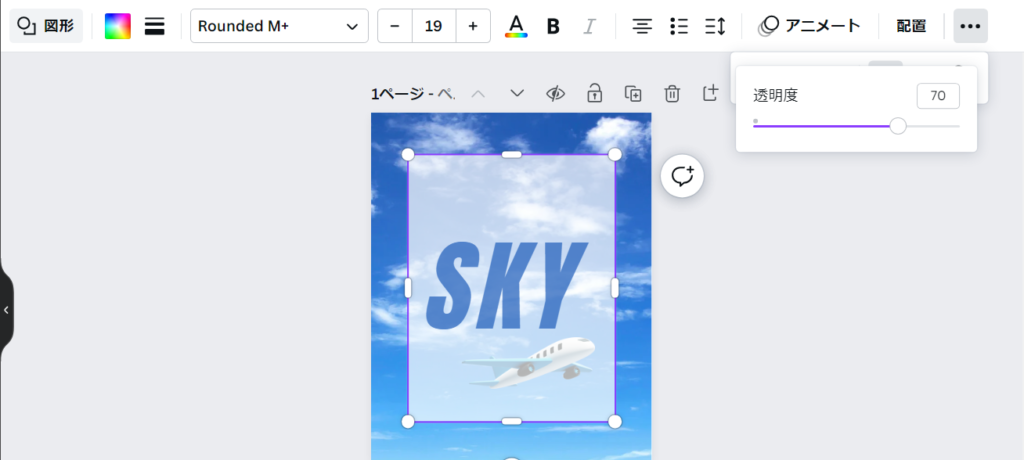Click the 透明度 value field showing 70
This screenshot has width=1024, height=460.
pos(938,96)
